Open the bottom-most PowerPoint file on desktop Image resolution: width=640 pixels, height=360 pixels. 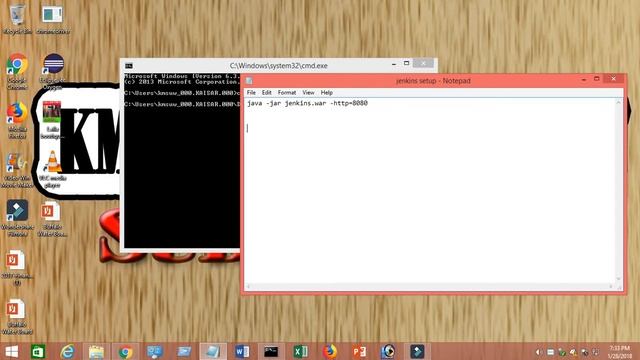click(x=16, y=316)
